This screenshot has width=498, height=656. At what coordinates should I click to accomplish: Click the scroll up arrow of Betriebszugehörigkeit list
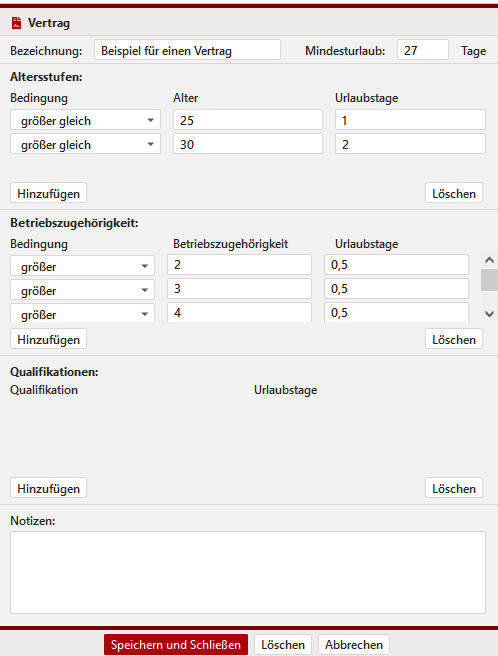pyautogui.click(x=489, y=260)
